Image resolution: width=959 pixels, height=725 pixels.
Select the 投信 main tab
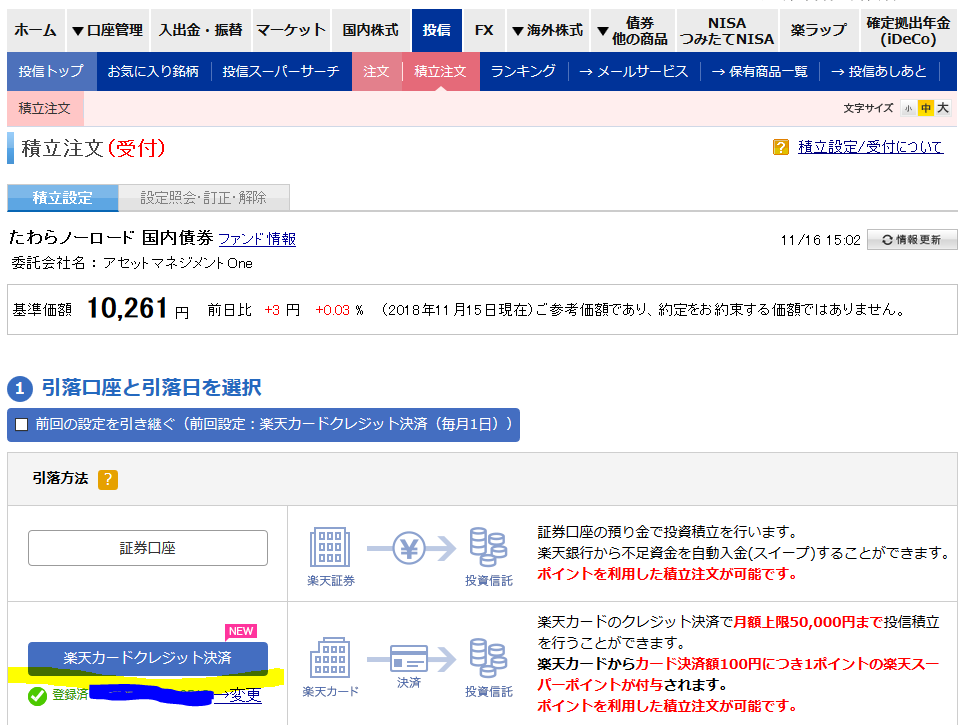tap(437, 30)
